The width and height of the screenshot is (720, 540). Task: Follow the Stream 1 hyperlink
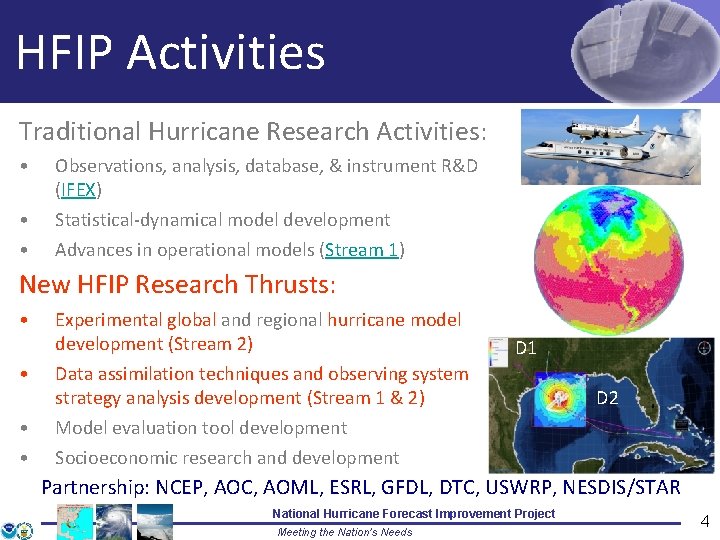tap(361, 250)
